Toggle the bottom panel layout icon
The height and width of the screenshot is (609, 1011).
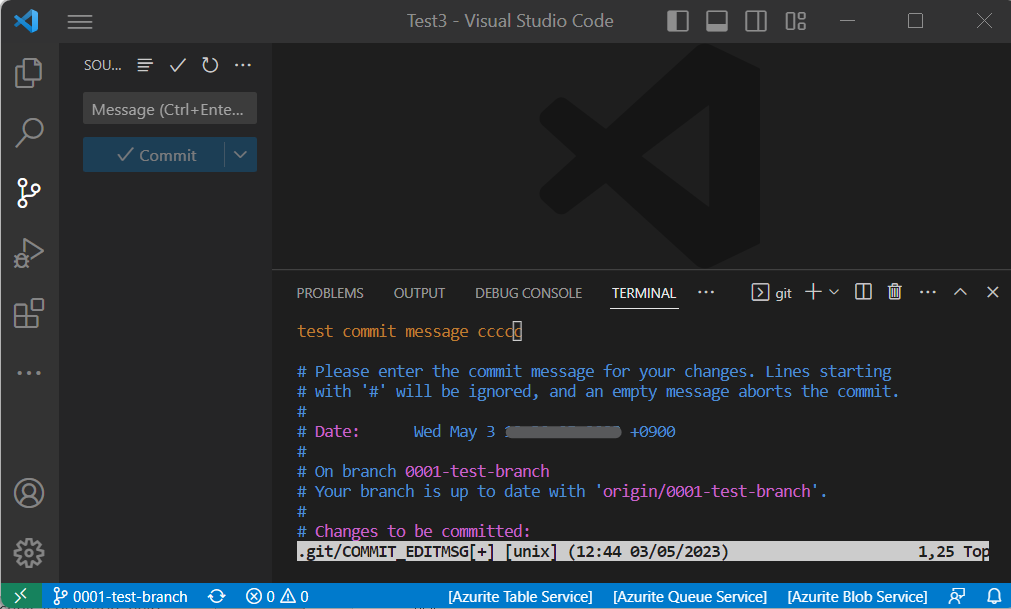pos(717,21)
